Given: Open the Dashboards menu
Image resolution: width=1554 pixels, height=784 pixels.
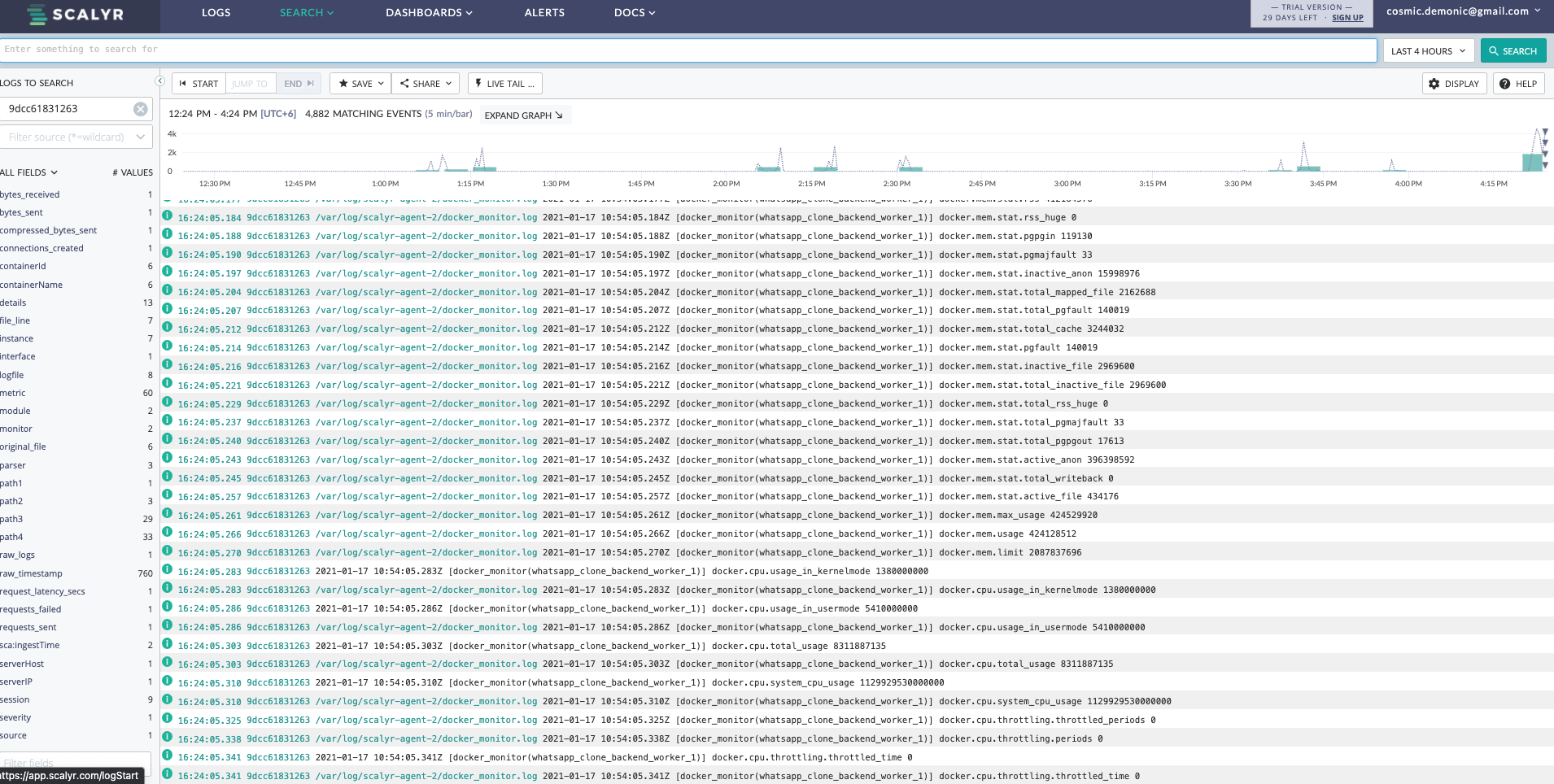Looking at the screenshot, I should point(429,13).
